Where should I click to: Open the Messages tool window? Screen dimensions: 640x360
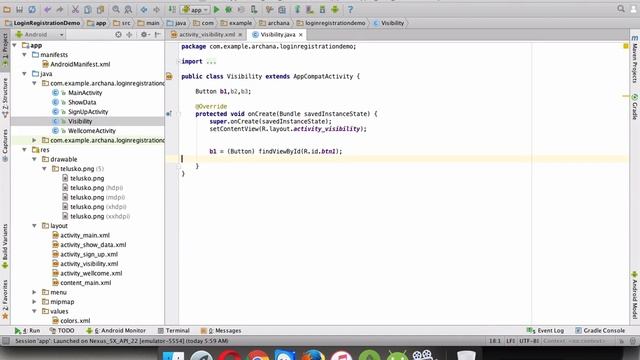coord(221,331)
